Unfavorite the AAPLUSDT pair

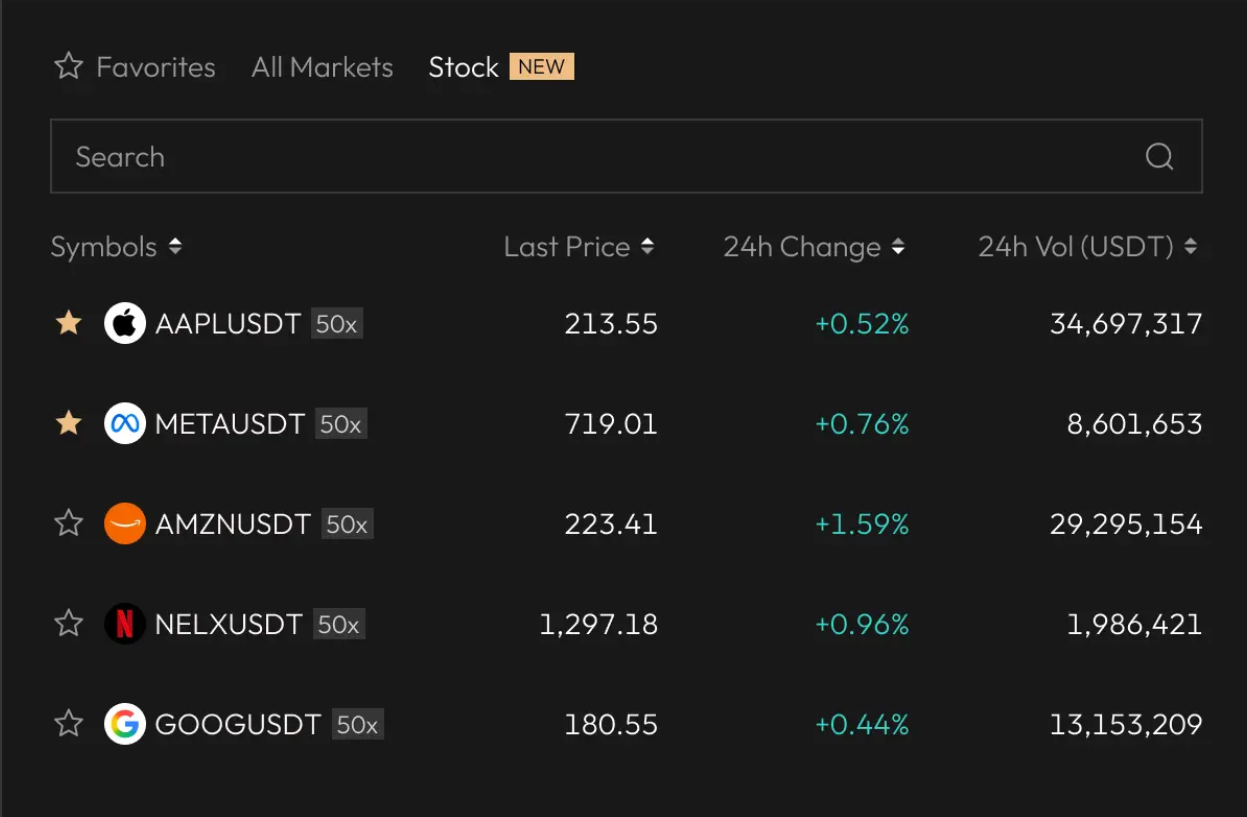coord(68,322)
